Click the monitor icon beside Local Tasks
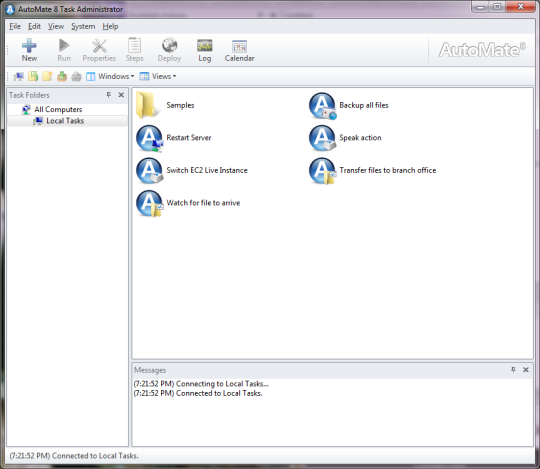This screenshot has width=540, height=469. point(38,121)
